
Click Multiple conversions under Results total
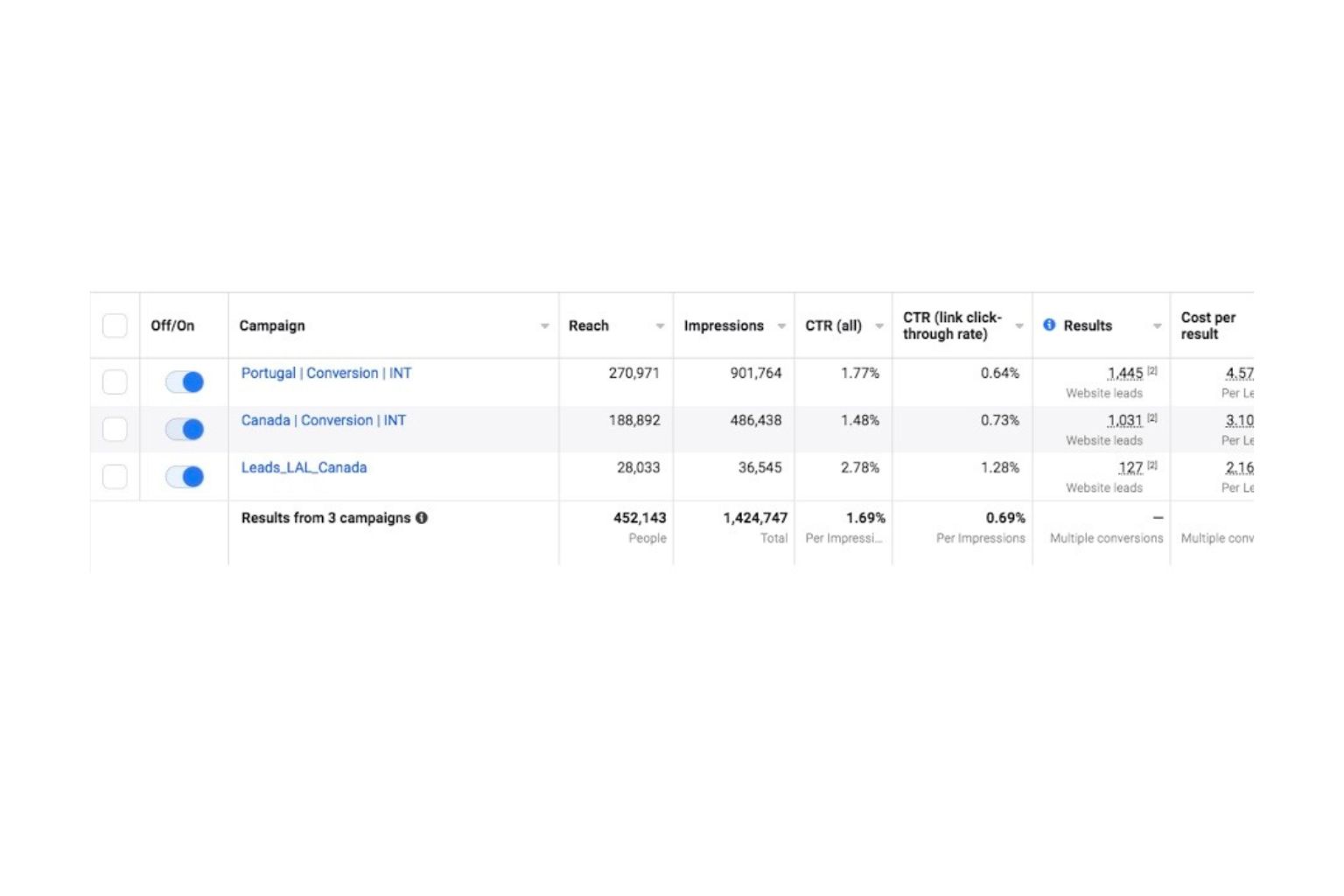(x=1107, y=538)
